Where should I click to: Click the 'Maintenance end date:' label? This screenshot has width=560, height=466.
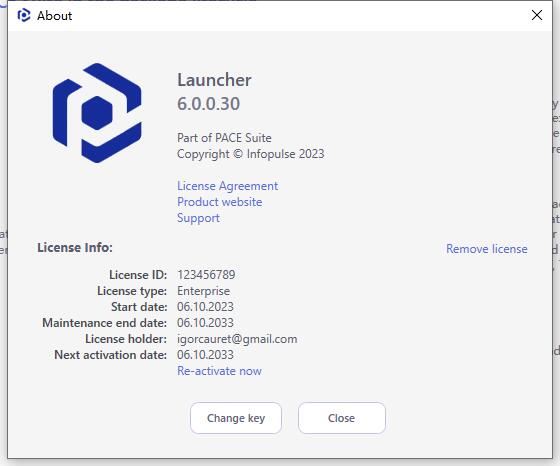click(105, 323)
